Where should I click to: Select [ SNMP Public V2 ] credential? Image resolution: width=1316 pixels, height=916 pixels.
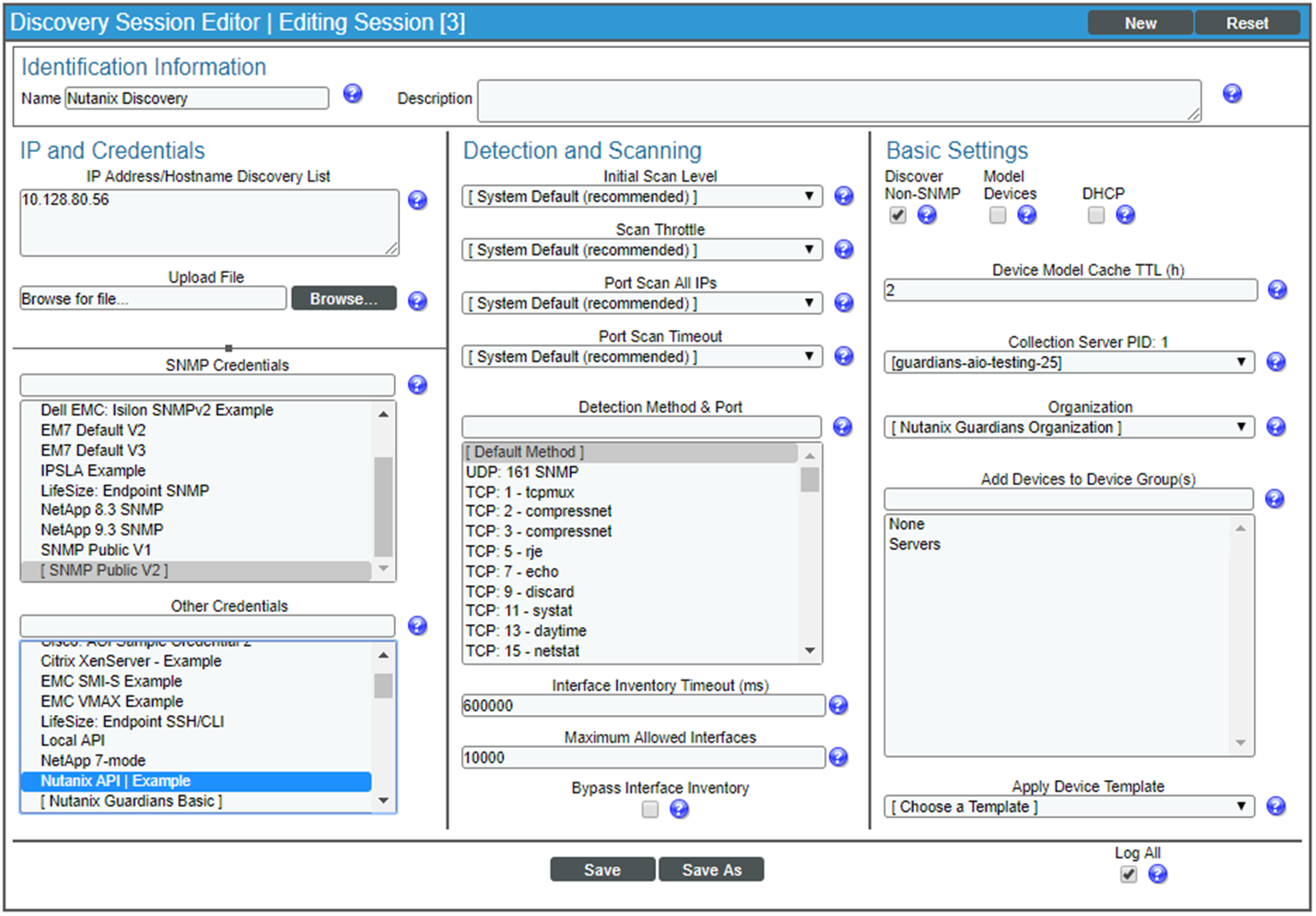click(x=196, y=570)
